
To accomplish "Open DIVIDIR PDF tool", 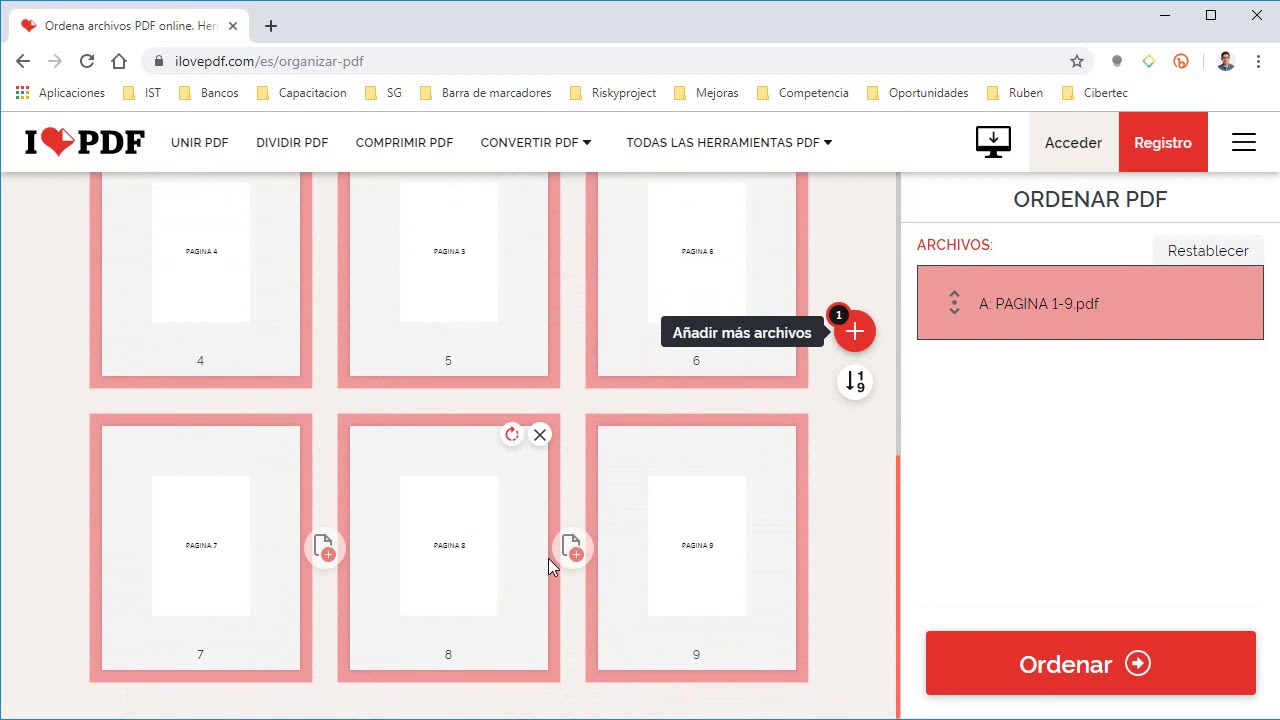I will tap(292, 142).
